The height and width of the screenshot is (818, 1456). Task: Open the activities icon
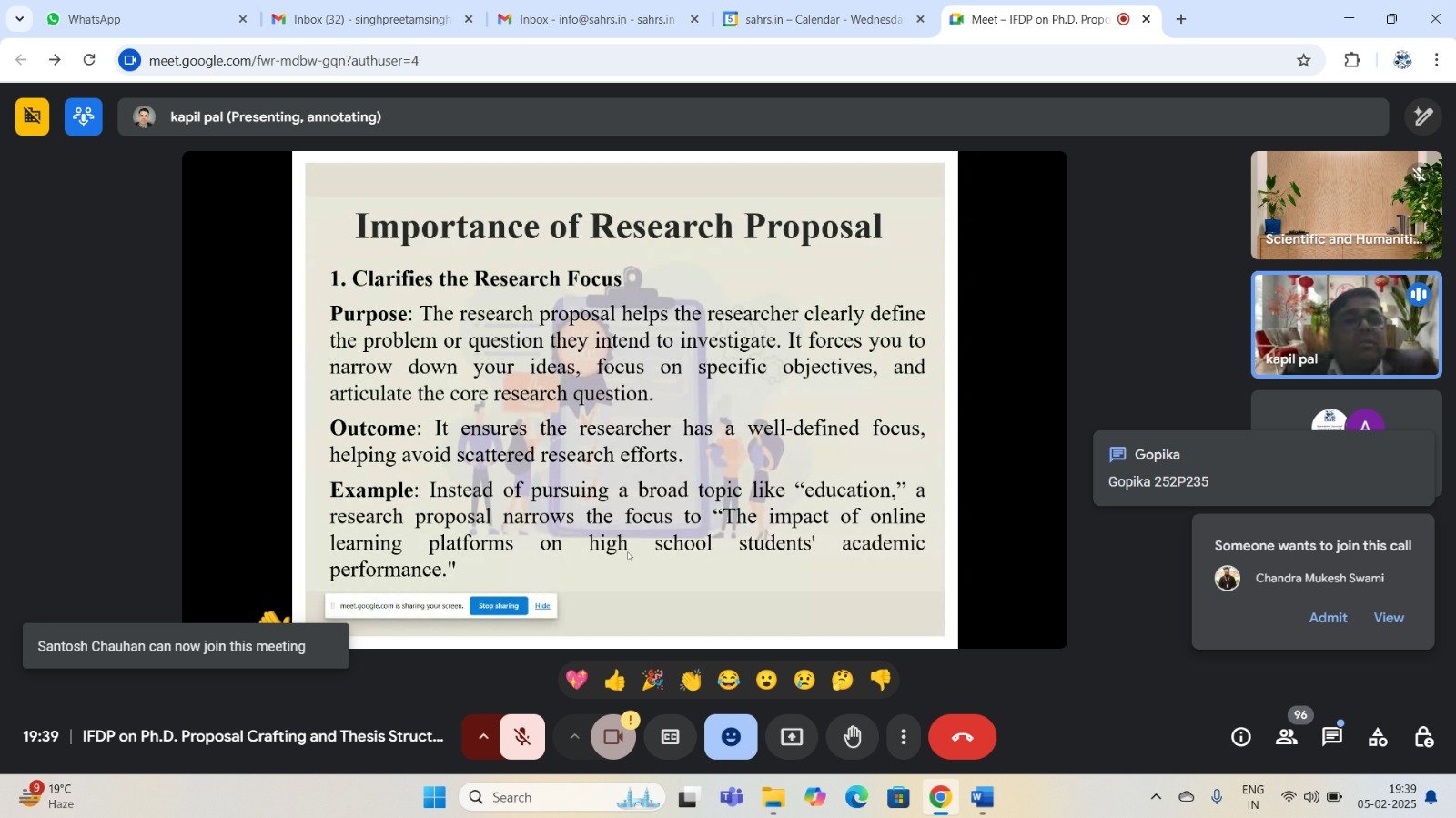tap(1378, 737)
